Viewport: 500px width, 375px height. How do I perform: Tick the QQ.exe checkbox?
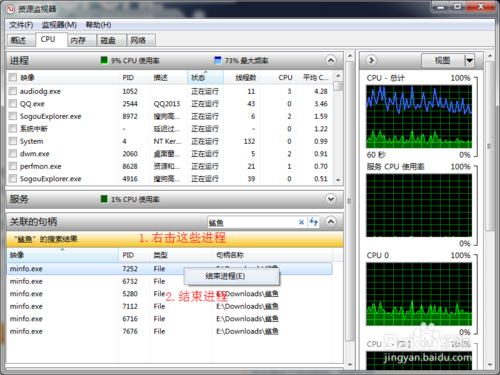coord(13,104)
